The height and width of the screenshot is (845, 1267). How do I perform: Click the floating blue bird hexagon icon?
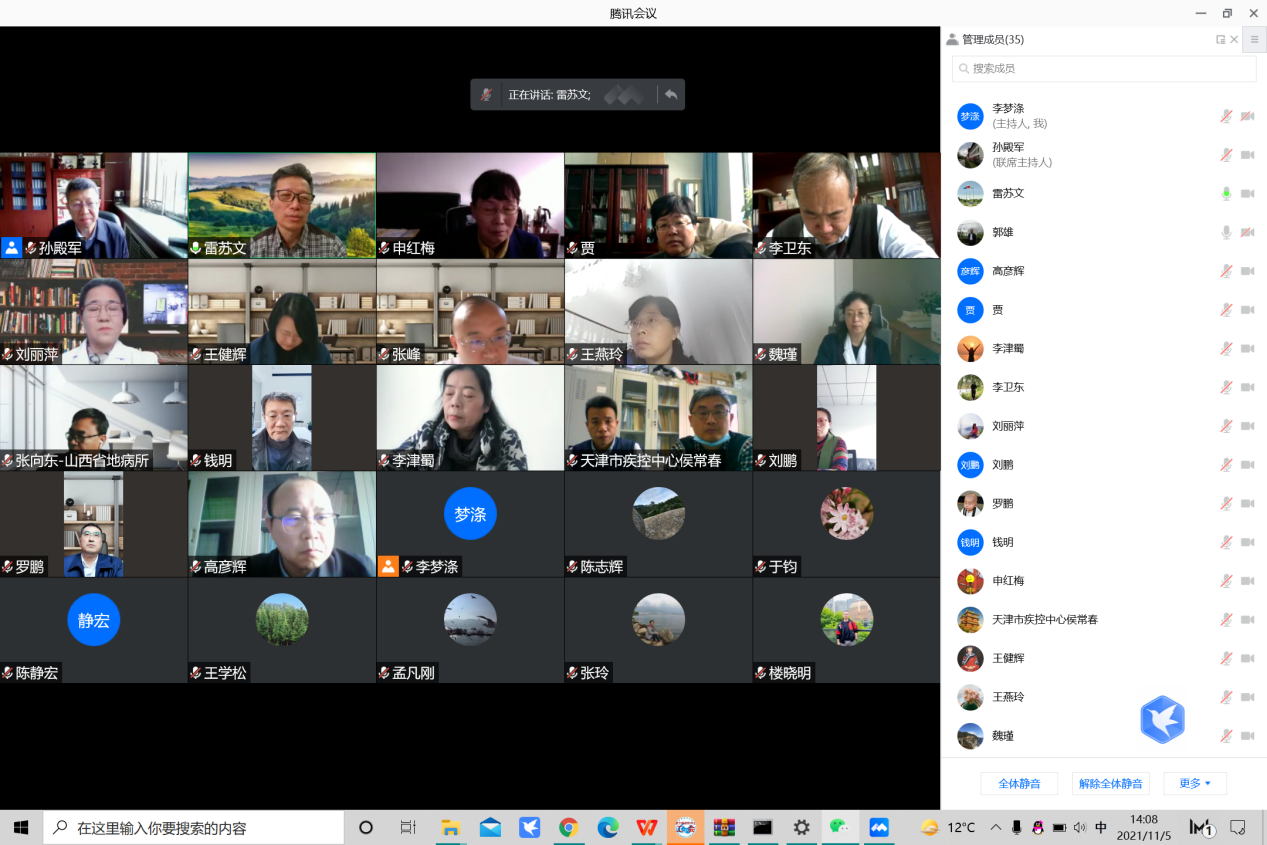pos(1162,719)
